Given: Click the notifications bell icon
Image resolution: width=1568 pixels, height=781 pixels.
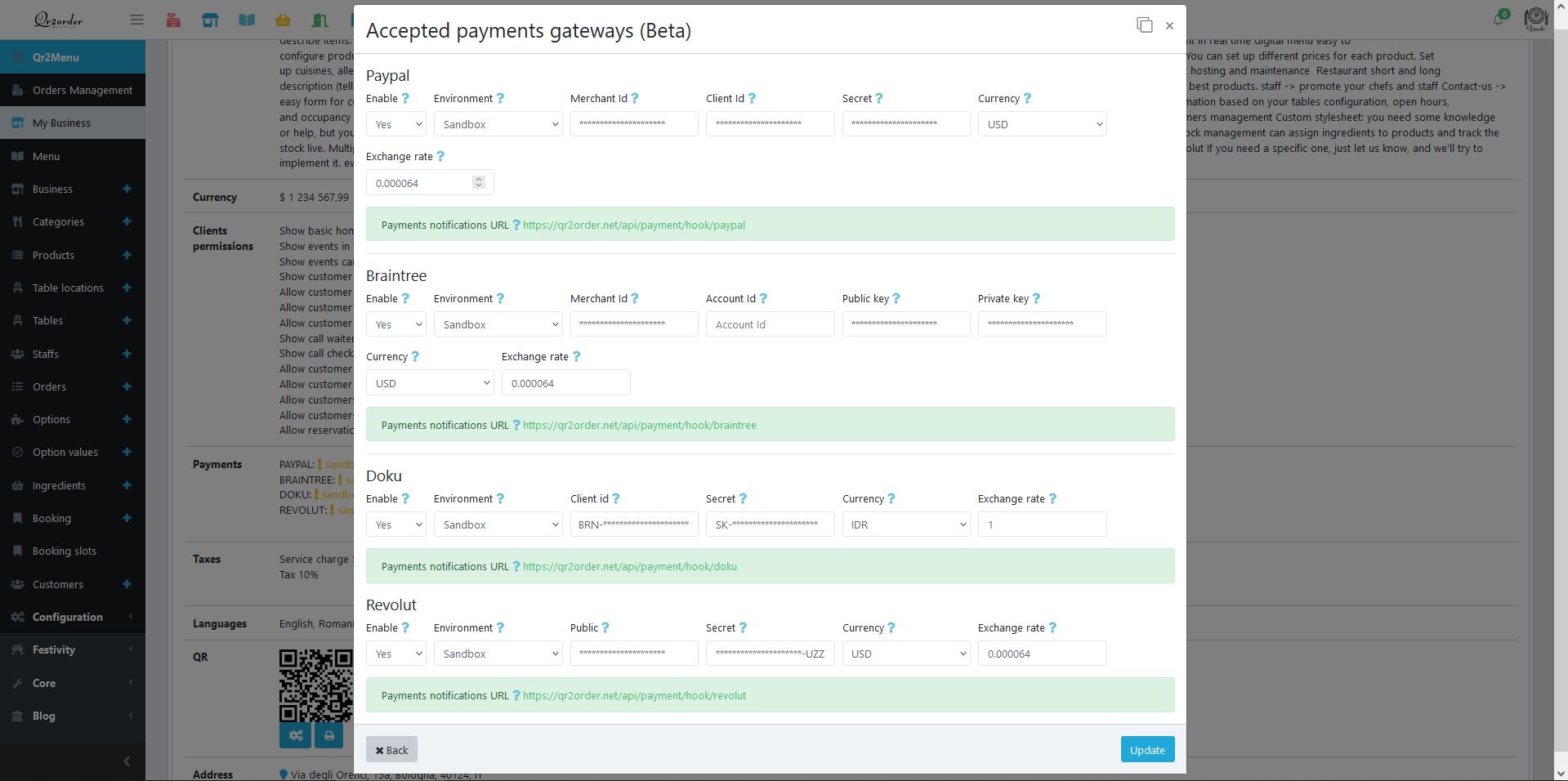Looking at the screenshot, I should 1498,20.
